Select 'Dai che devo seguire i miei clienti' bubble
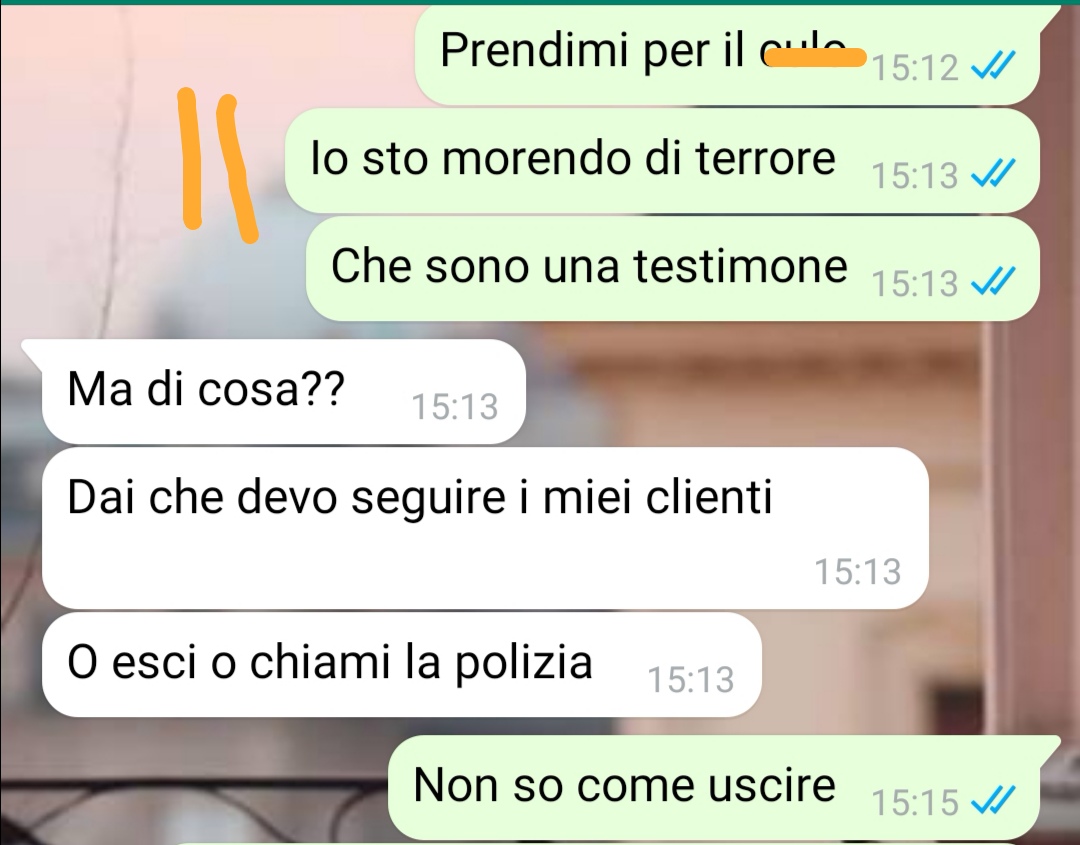The height and width of the screenshot is (845, 1080). point(485,528)
